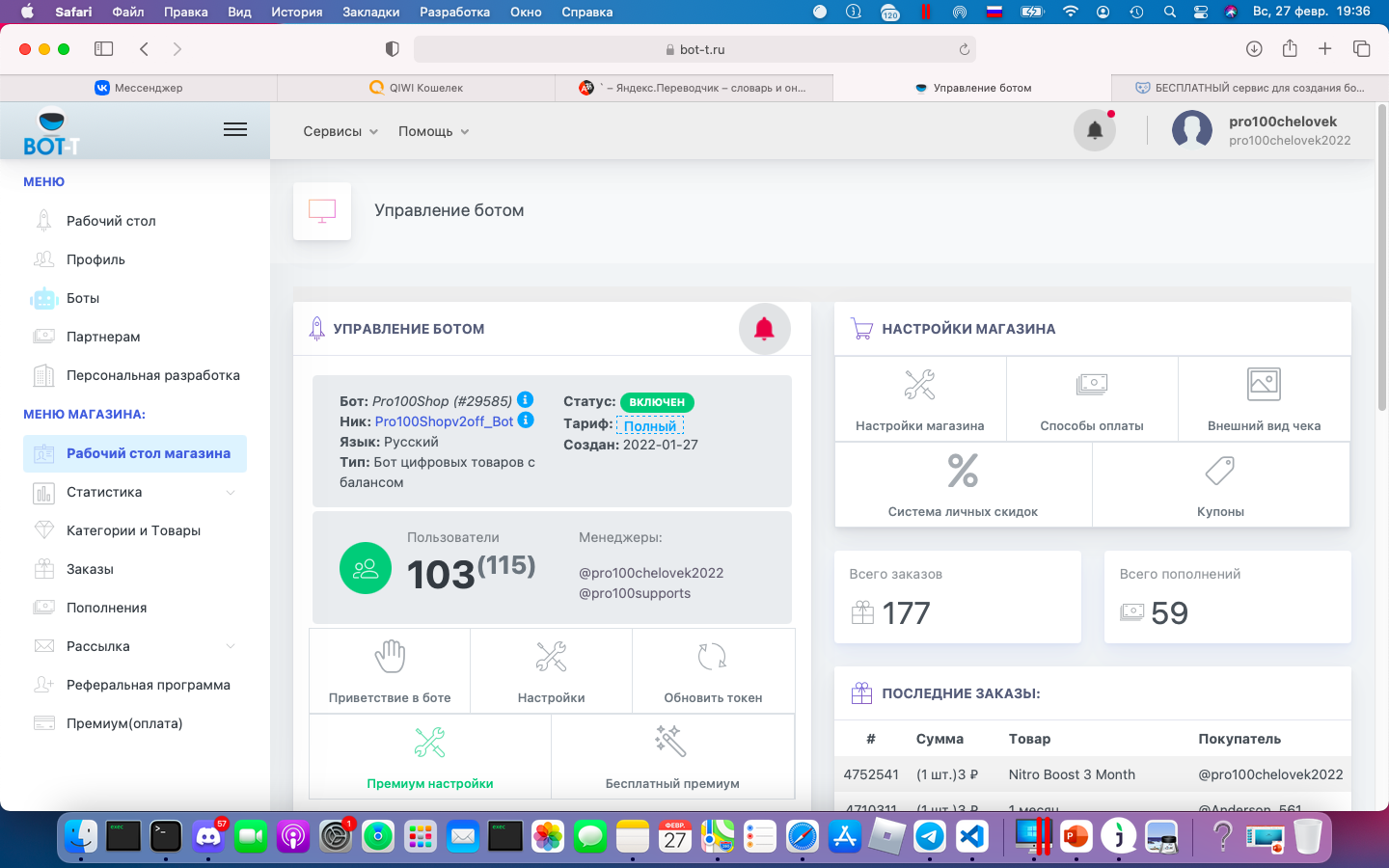The width and height of the screenshot is (1389, 868).
Task: Open the bot Настройки tools tile
Action: point(551,671)
